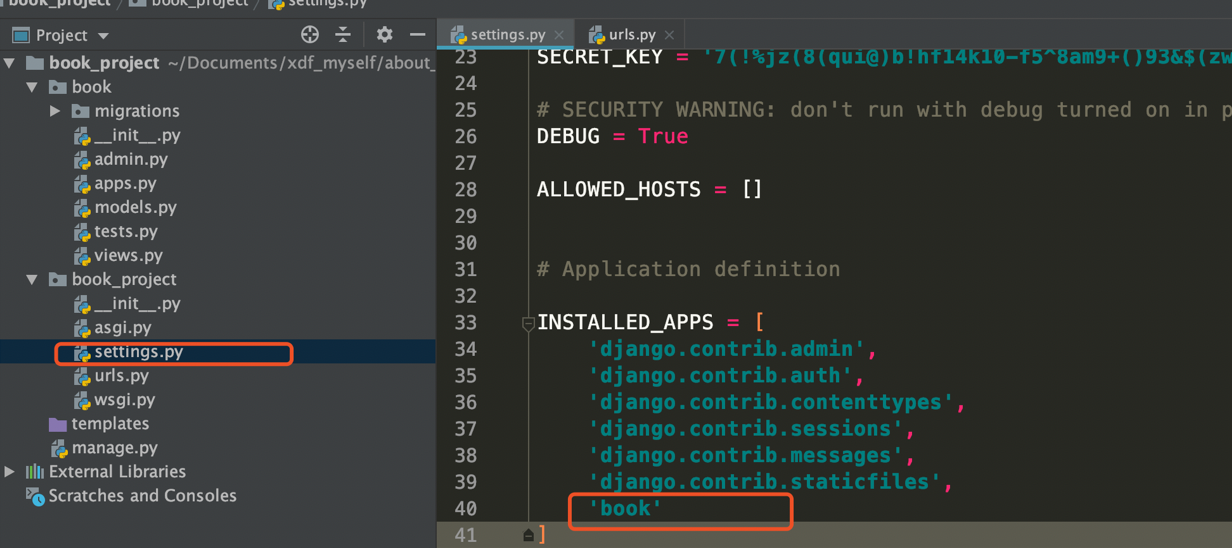Viewport: 1232px width, 548px height.
Task: Open models.py file
Action: [x=135, y=207]
